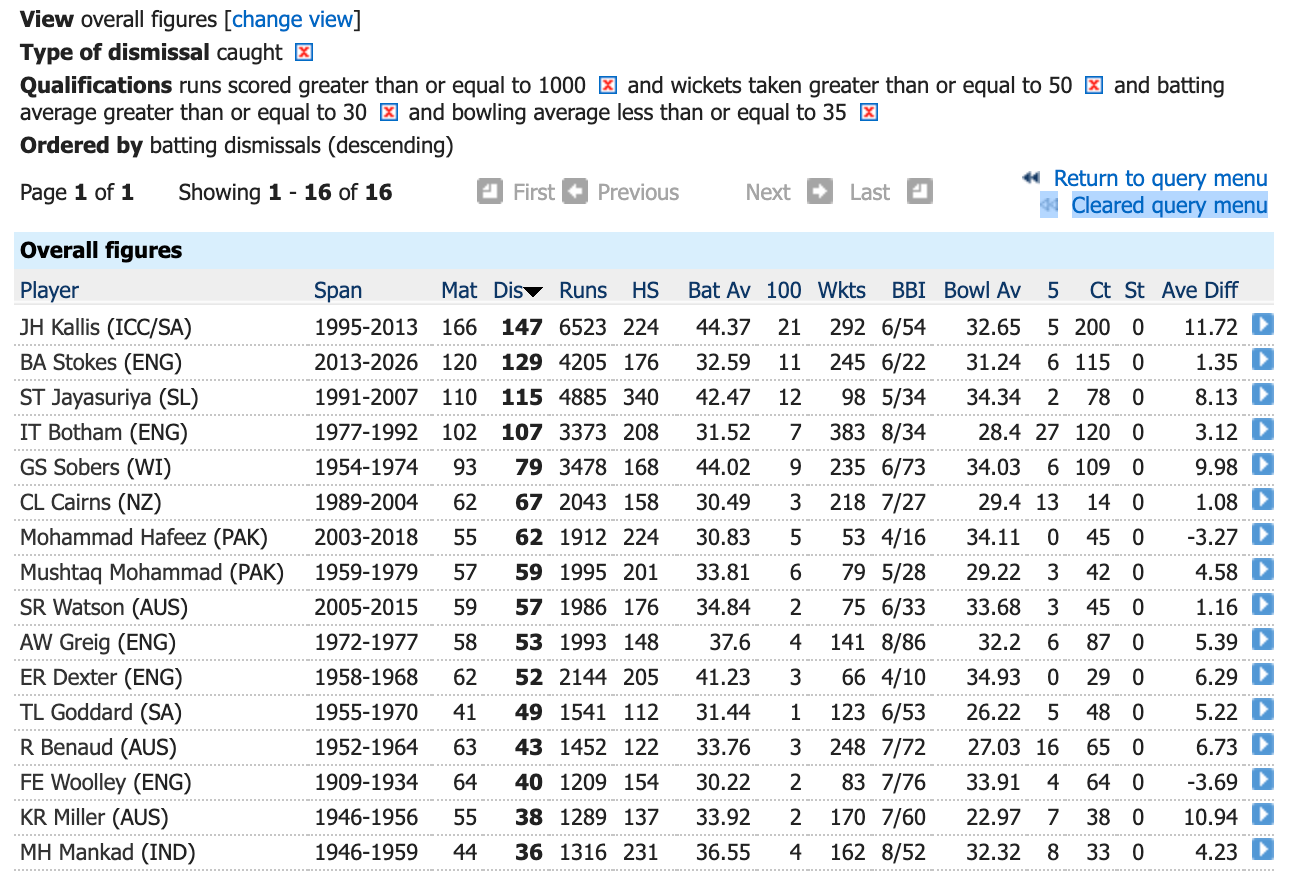Sort by five-wicket hauls column header
The height and width of the screenshot is (886, 1292).
[1053, 290]
